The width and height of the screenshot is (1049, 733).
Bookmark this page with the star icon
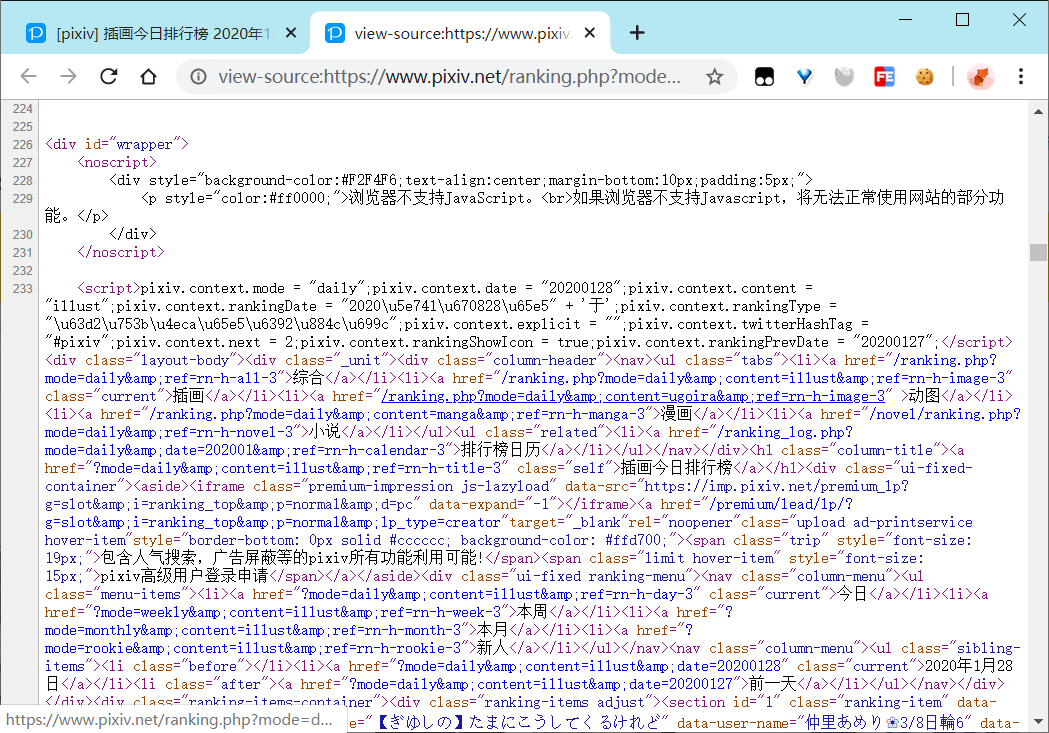[x=714, y=76]
